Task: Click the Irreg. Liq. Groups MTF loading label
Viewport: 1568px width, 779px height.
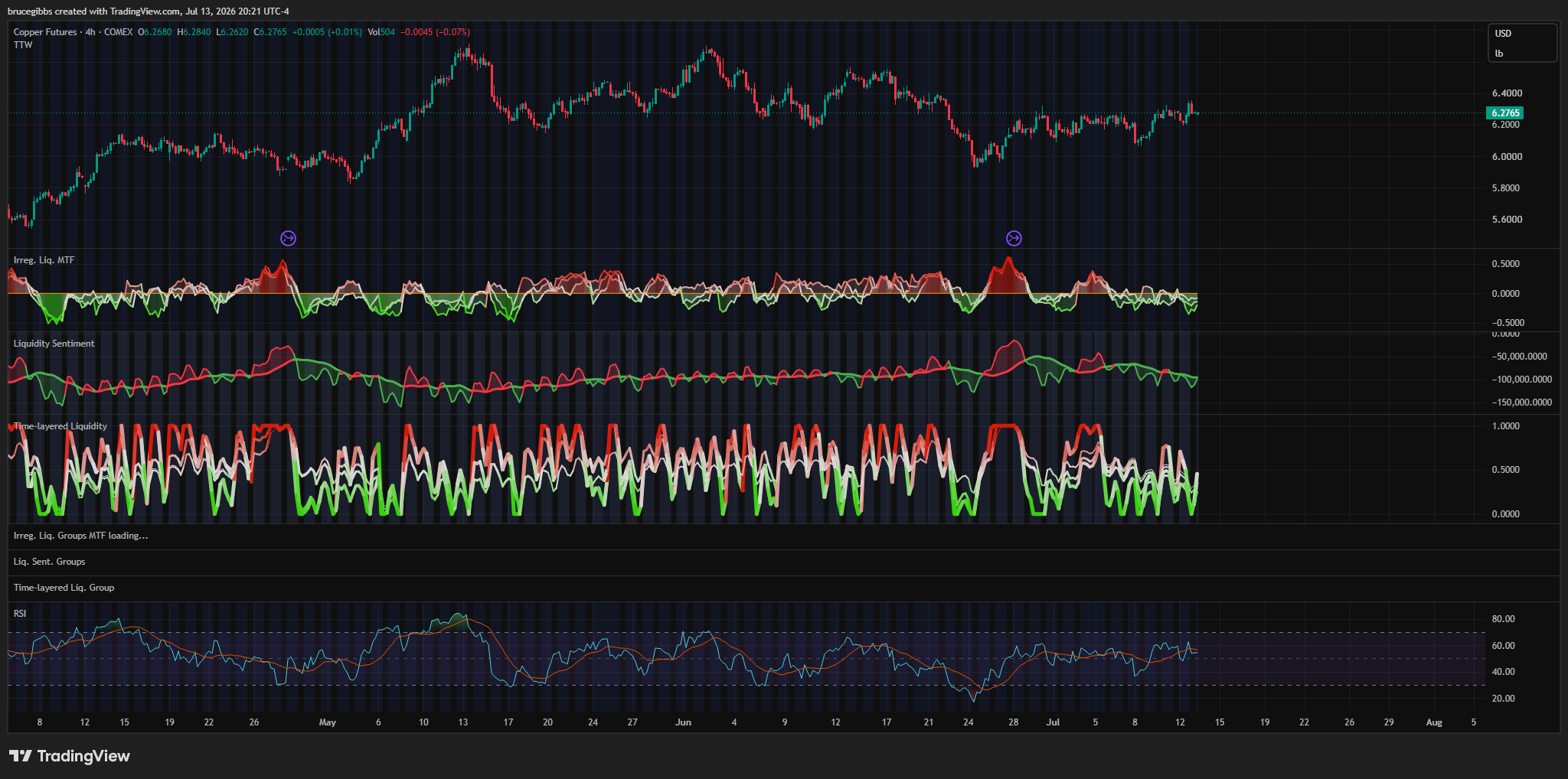Action: click(x=80, y=536)
